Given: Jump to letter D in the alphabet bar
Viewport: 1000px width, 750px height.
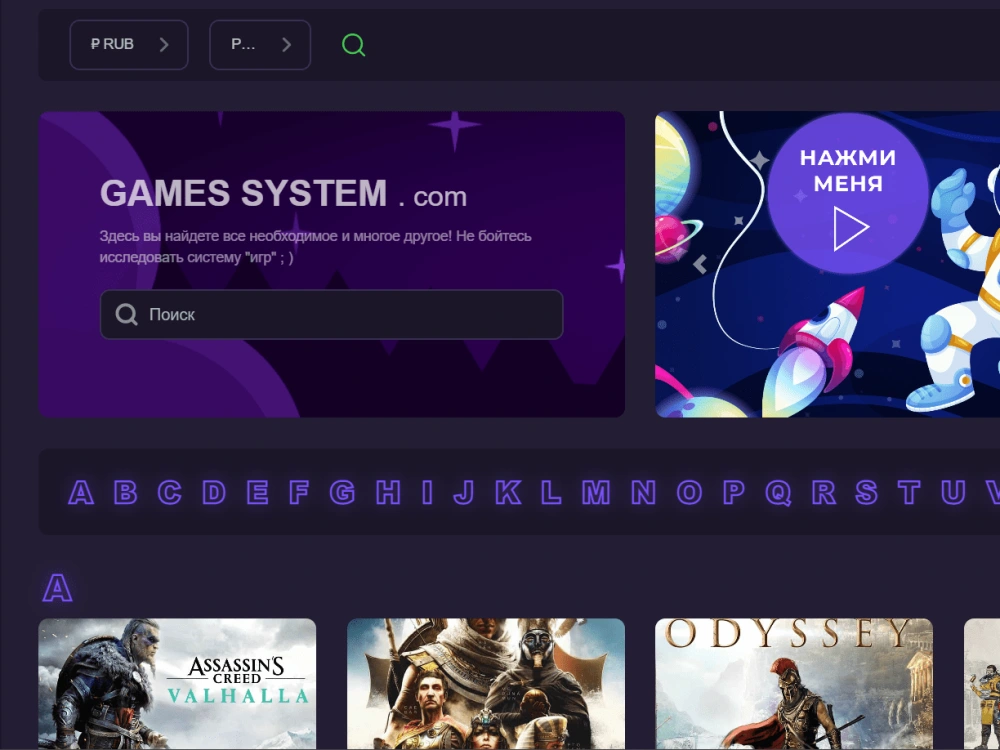Looking at the screenshot, I should coord(214,492).
